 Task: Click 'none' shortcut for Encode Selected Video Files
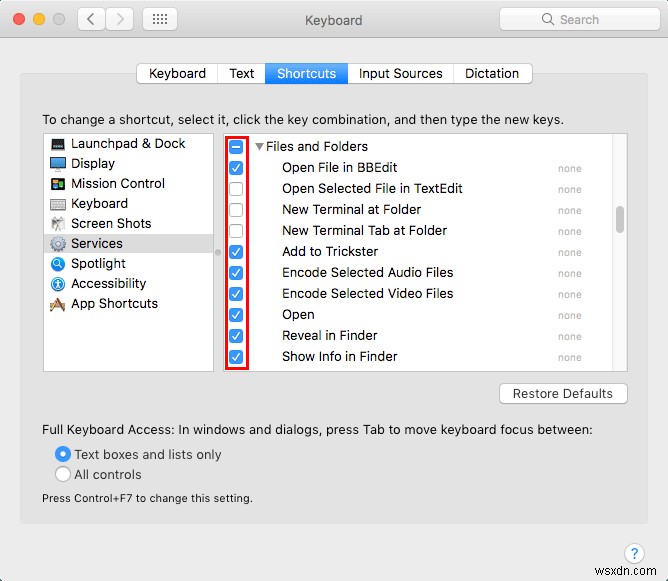[x=570, y=295]
